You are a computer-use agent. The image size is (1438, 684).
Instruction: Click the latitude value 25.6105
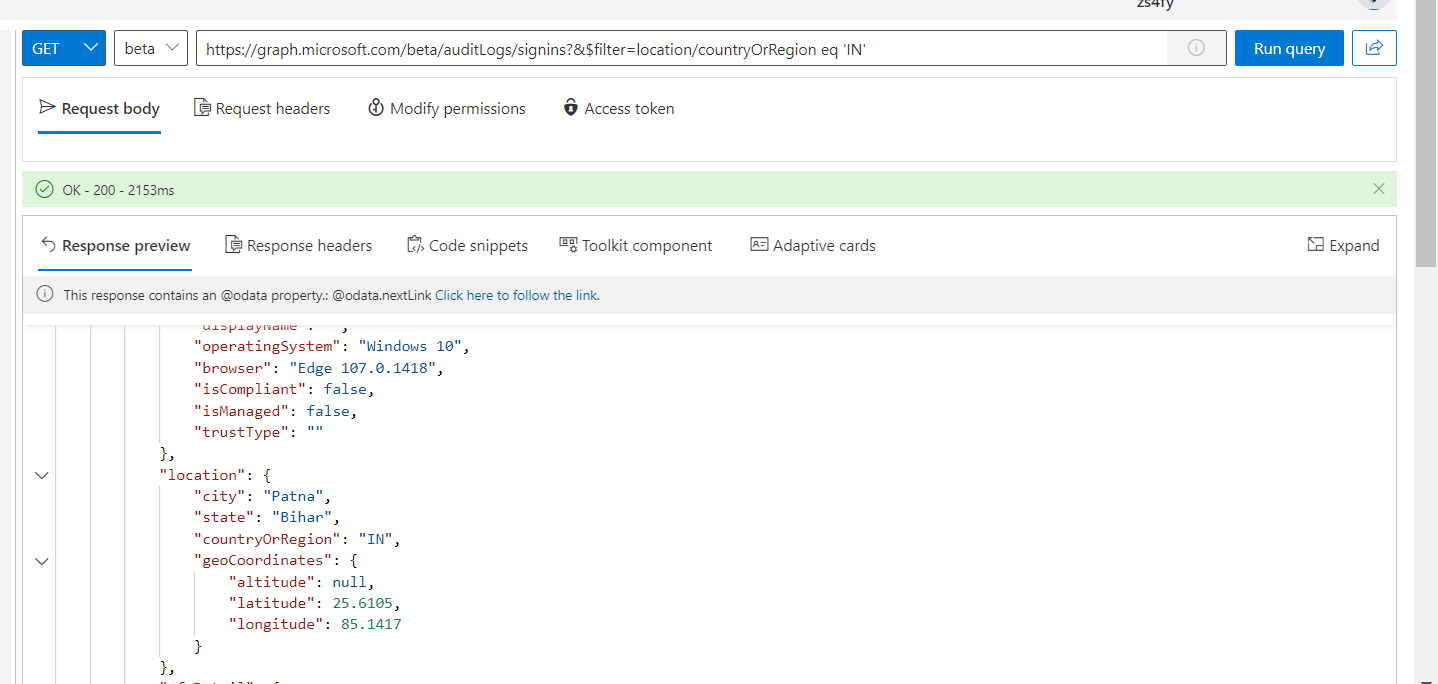364,603
